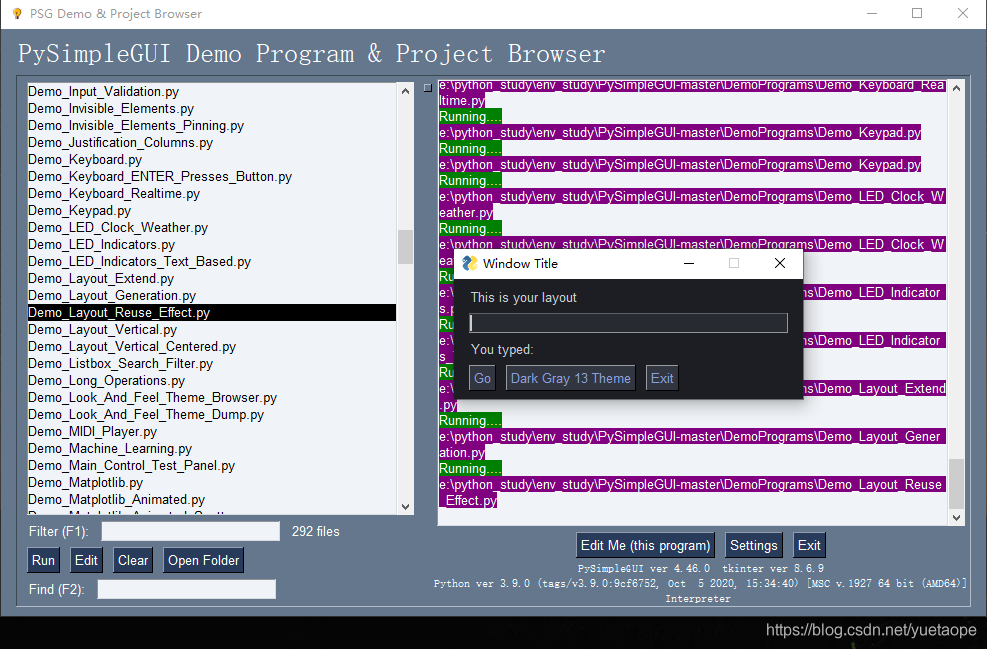Viewport: 987px width, 649px height.
Task: Click the file list scrollbar thumb
Action: [405, 247]
